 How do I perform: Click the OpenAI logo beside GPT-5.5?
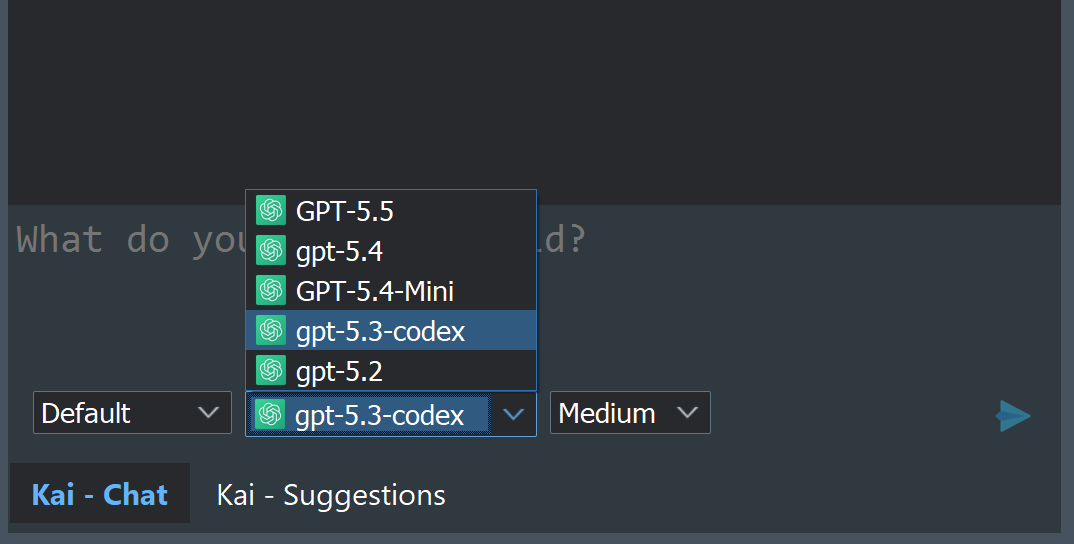coord(271,210)
